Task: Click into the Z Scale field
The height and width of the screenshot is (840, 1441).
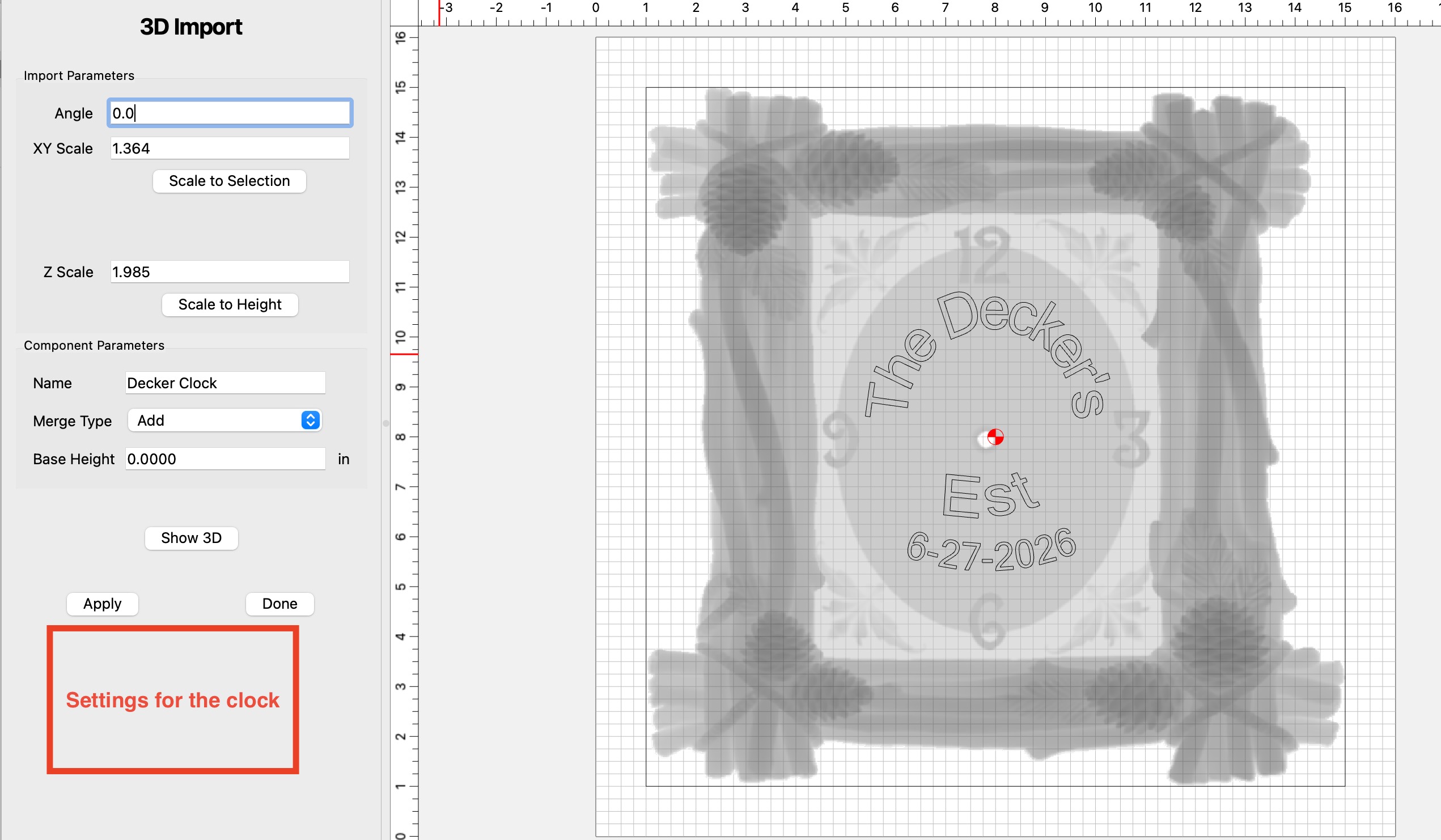Action: click(230, 272)
